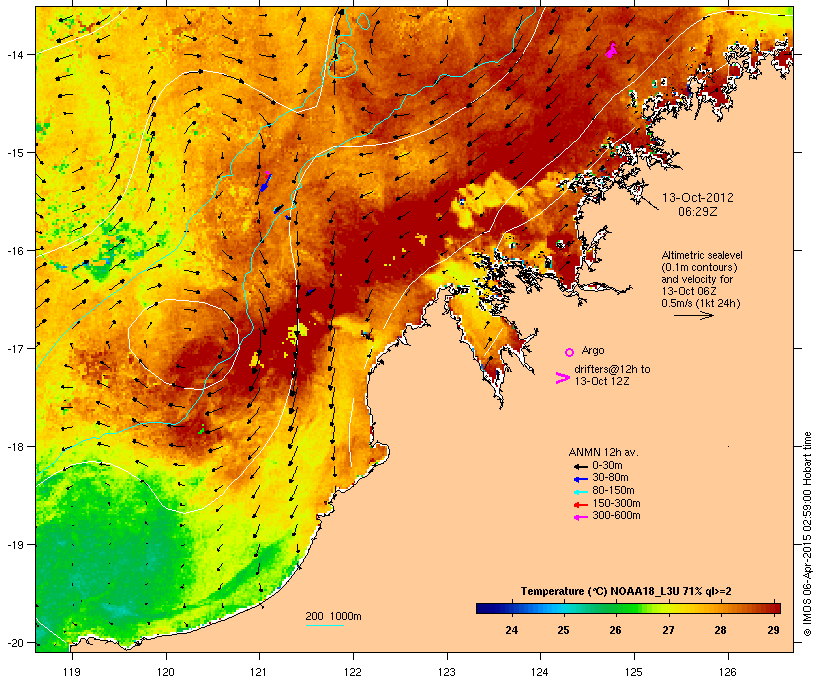Click the longitude axis label 120
Image resolution: width=820 pixels, height=680 pixels.
(166, 672)
